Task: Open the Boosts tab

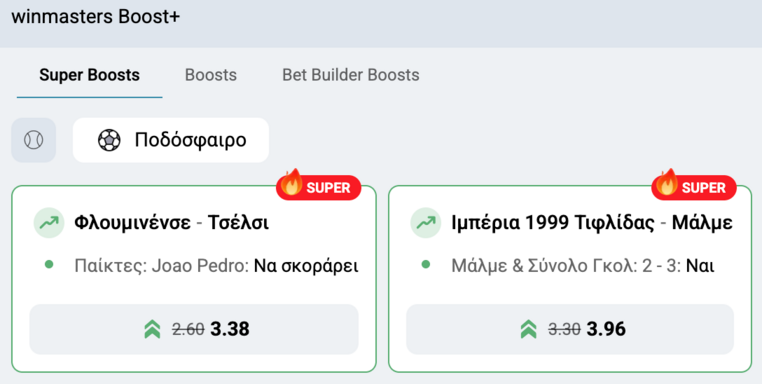Action: pyautogui.click(x=211, y=75)
